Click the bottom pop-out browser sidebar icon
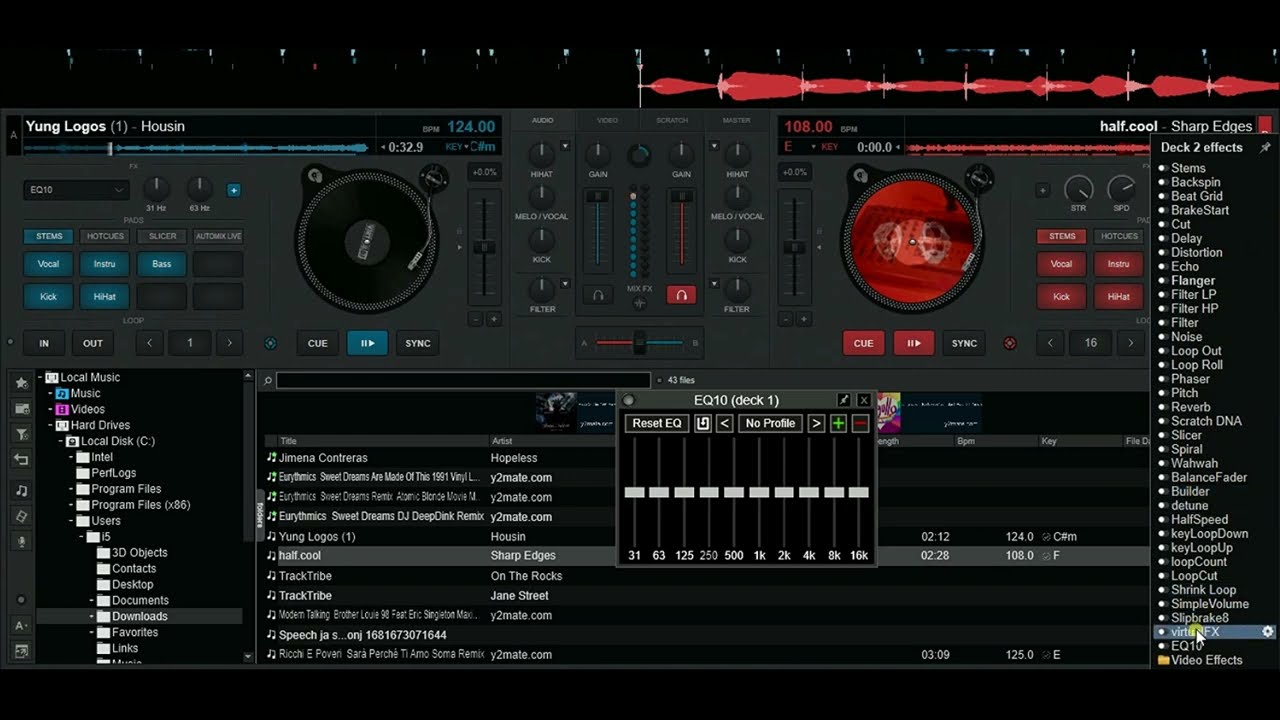The image size is (1280, 720). click(x=21, y=651)
